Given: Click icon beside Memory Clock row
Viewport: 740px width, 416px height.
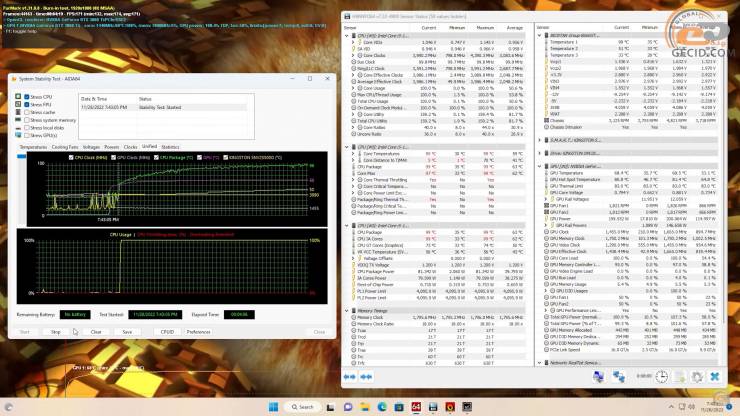Looking at the screenshot, I should click(x=353, y=317).
